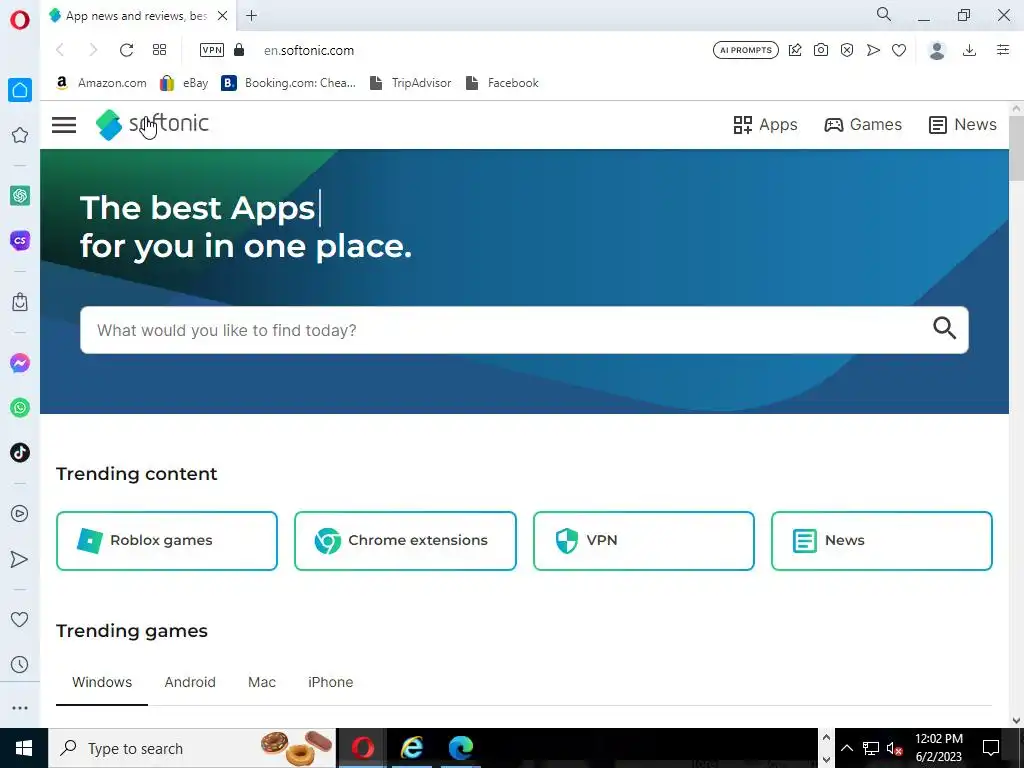Open Amazon.com bookmark
Image resolution: width=1024 pixels, height=768 pixels.
101,83
